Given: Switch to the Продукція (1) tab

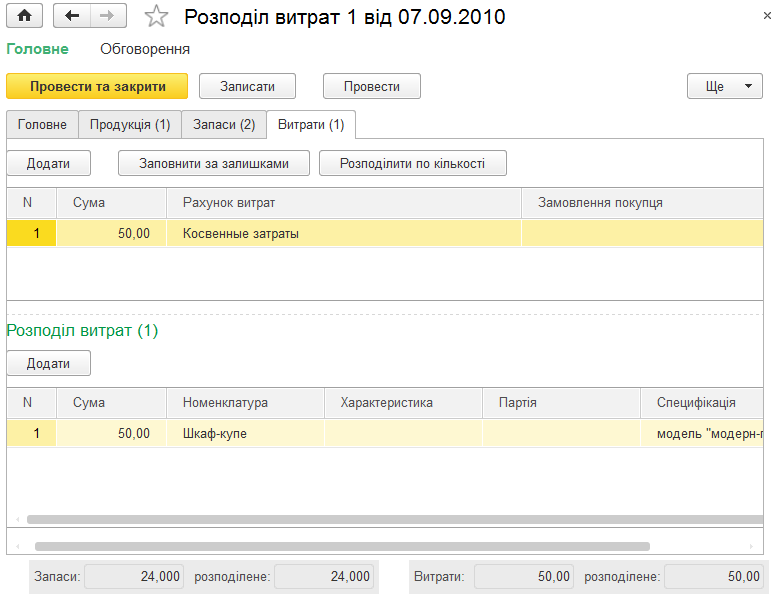Looking at the screenshot, I should click(x=130, y=124).
